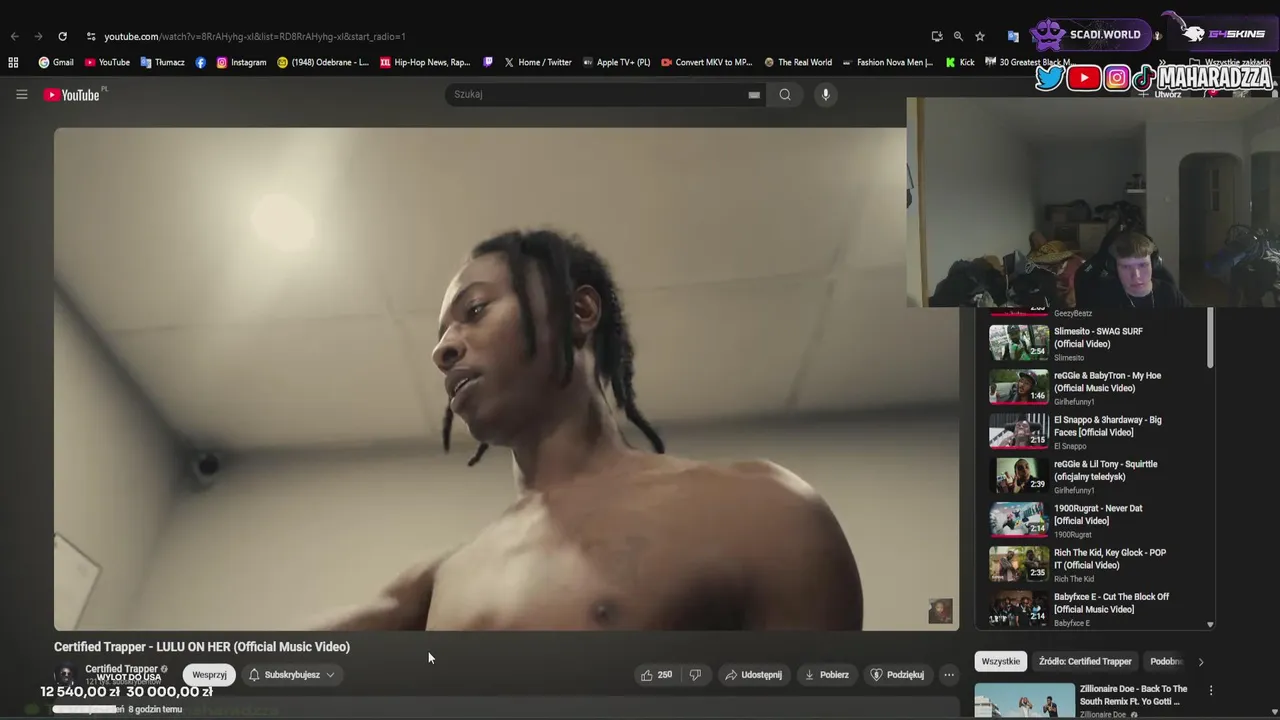Click the search magnifier button
This screenshot has height=720, width=1280.
785,95
